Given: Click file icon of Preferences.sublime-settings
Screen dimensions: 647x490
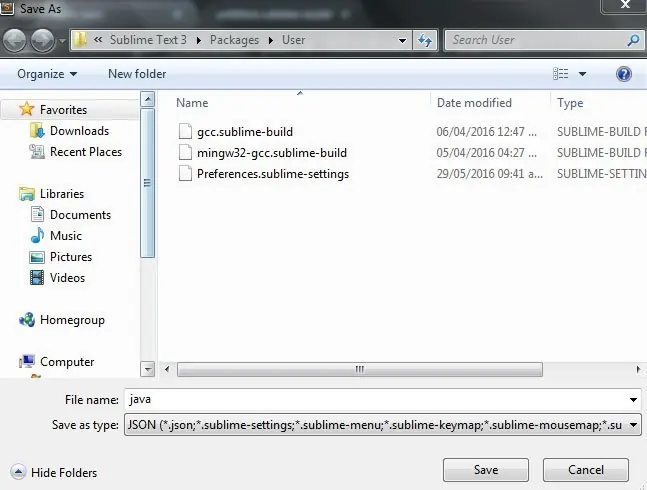Looking at the screenshot, I should 185,173.
